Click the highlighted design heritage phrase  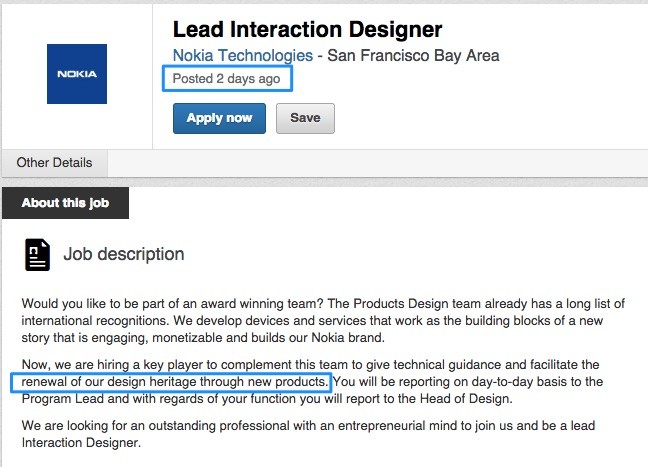[x=169, y=383]
